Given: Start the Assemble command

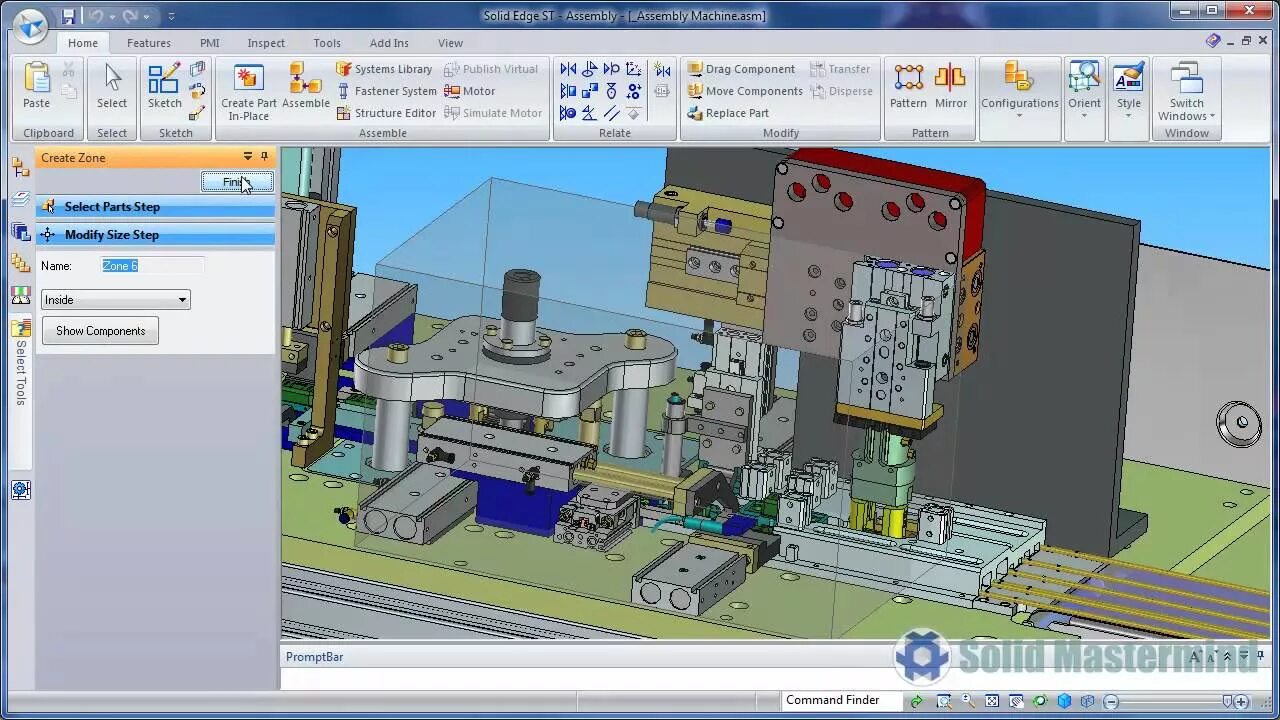Looking at the screenshot, I should pyautogui.click(x=306, y=87).
